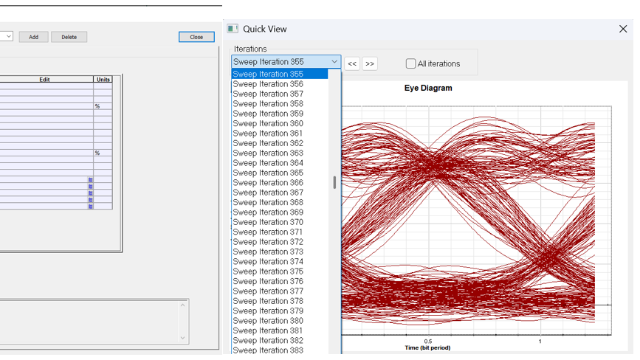Select Sweep Iteration 359 in the list

[280, 113]
